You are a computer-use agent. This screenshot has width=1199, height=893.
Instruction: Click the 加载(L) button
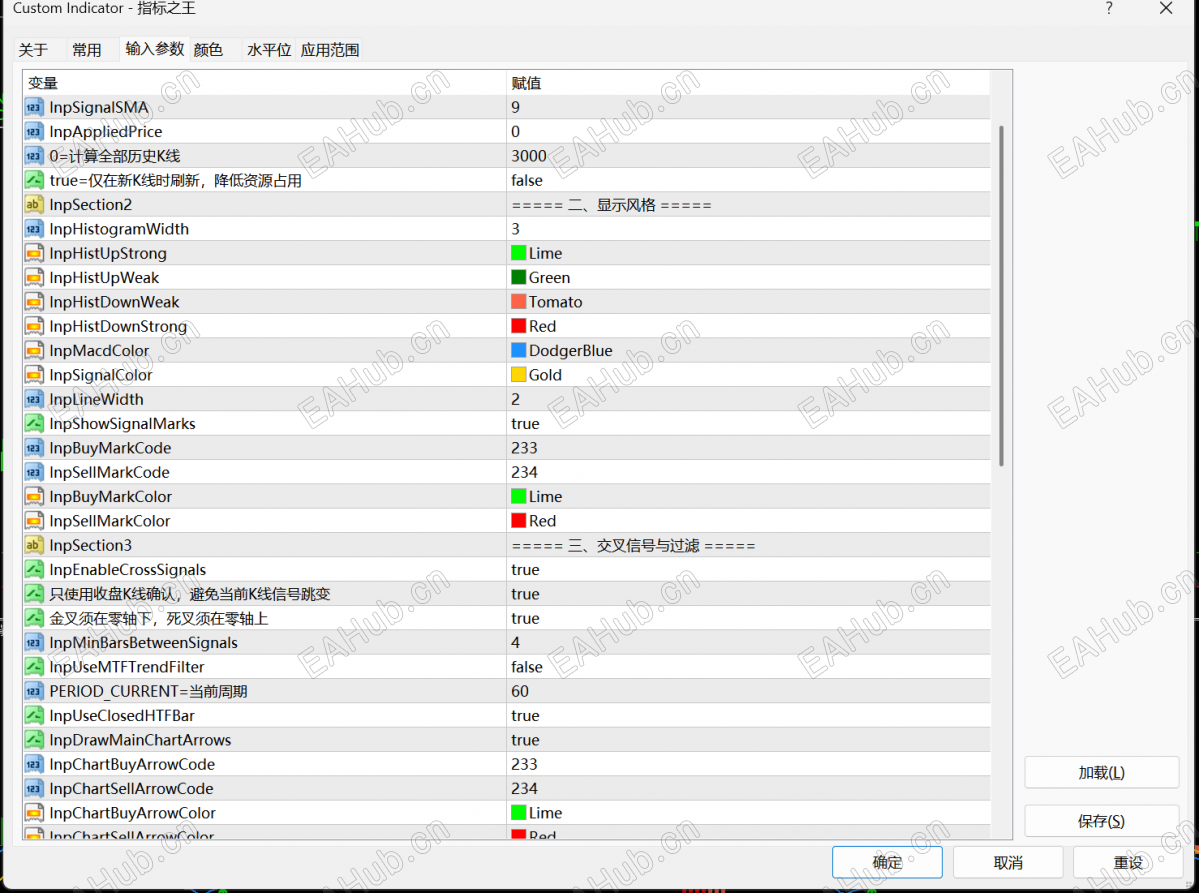1101,773
